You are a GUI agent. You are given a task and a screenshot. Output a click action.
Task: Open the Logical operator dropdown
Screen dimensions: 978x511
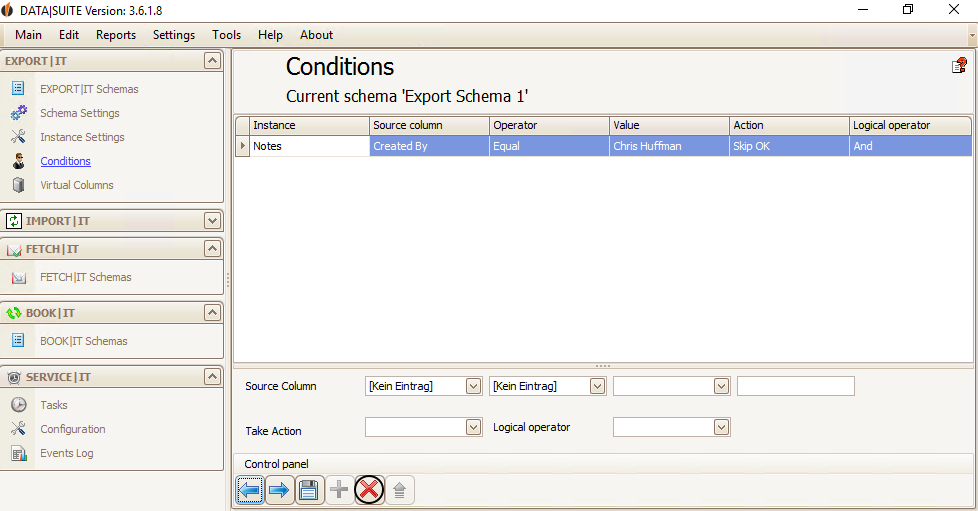pyautogui.click(x=721, y=427)
